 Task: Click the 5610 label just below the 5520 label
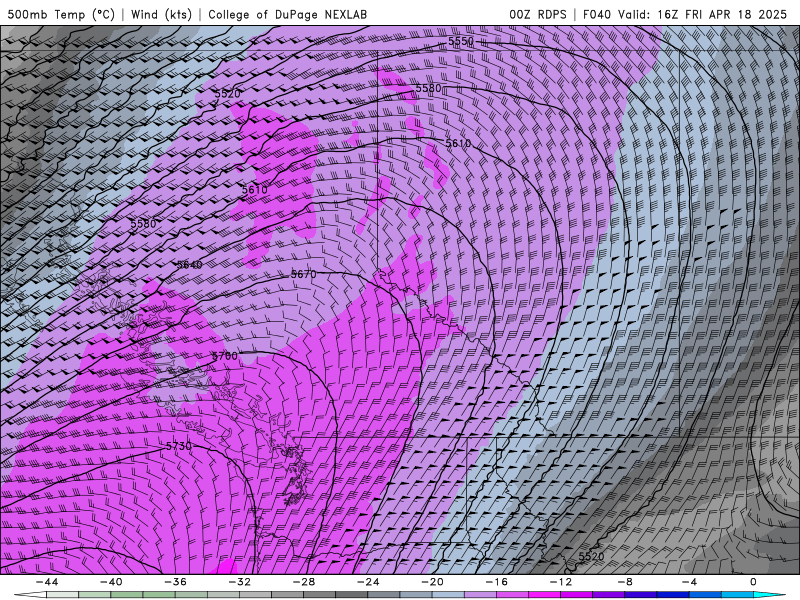(x=255, y=190)
